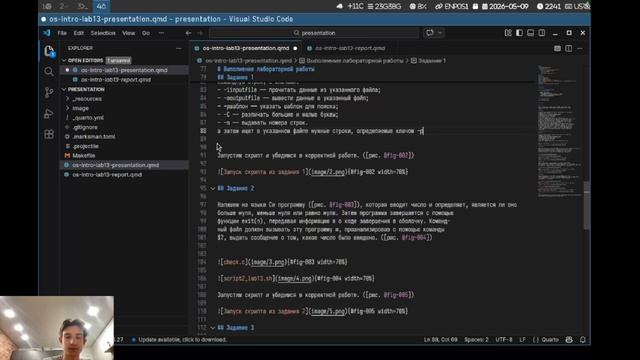
Task: Click the VS Code logo icon
Action: [47, 33]
